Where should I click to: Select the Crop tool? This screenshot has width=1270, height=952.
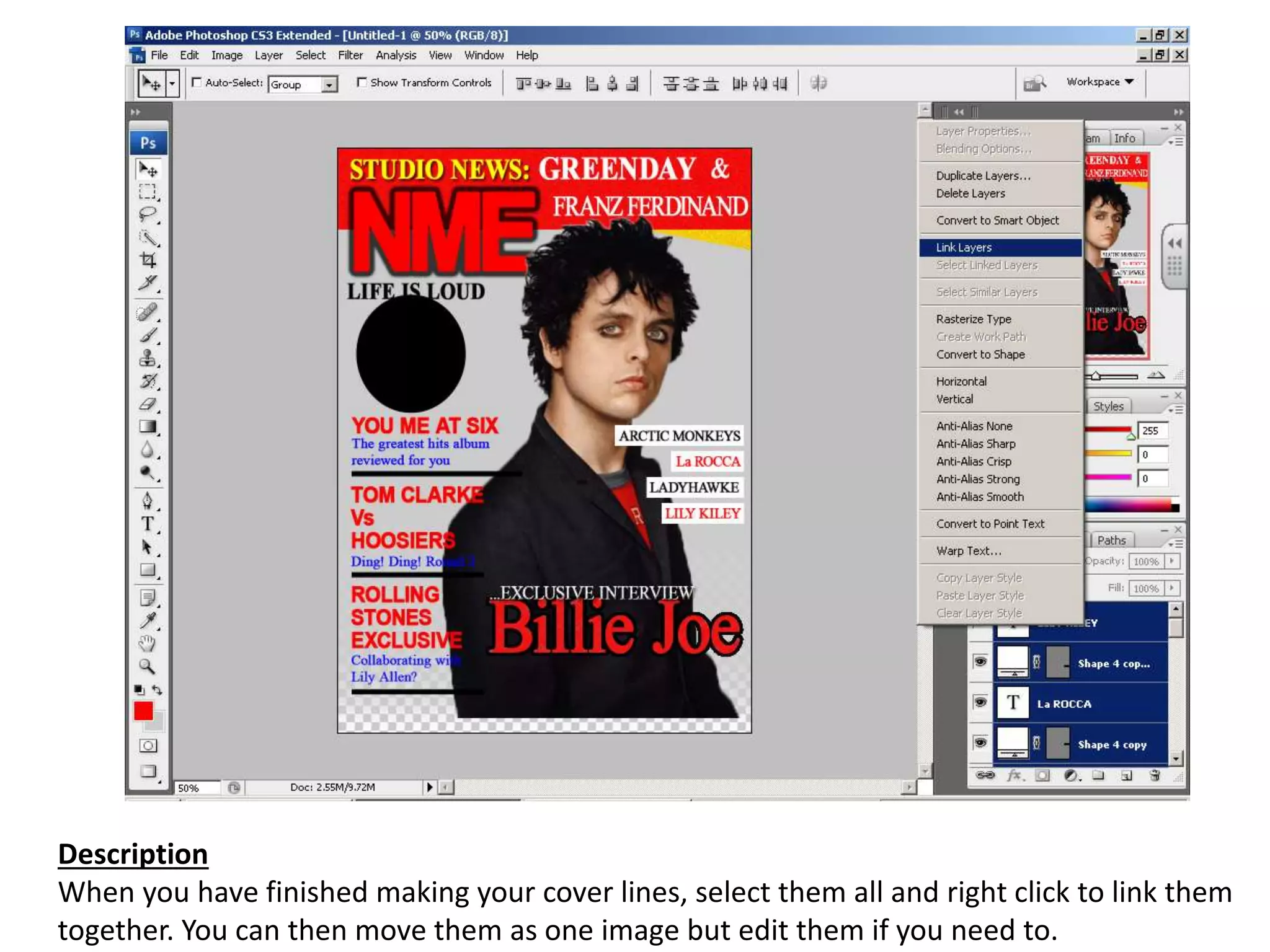pyautogui.click(x=148, y=260)
